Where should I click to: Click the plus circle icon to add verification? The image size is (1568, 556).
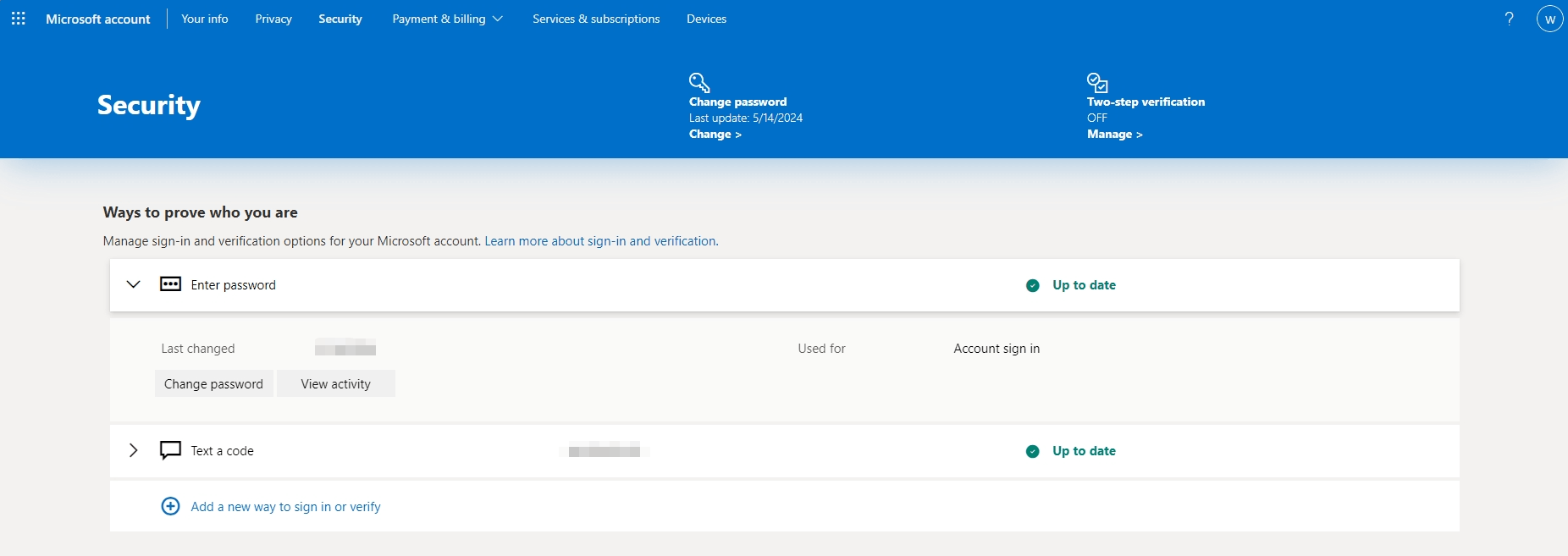coord(170,506)
